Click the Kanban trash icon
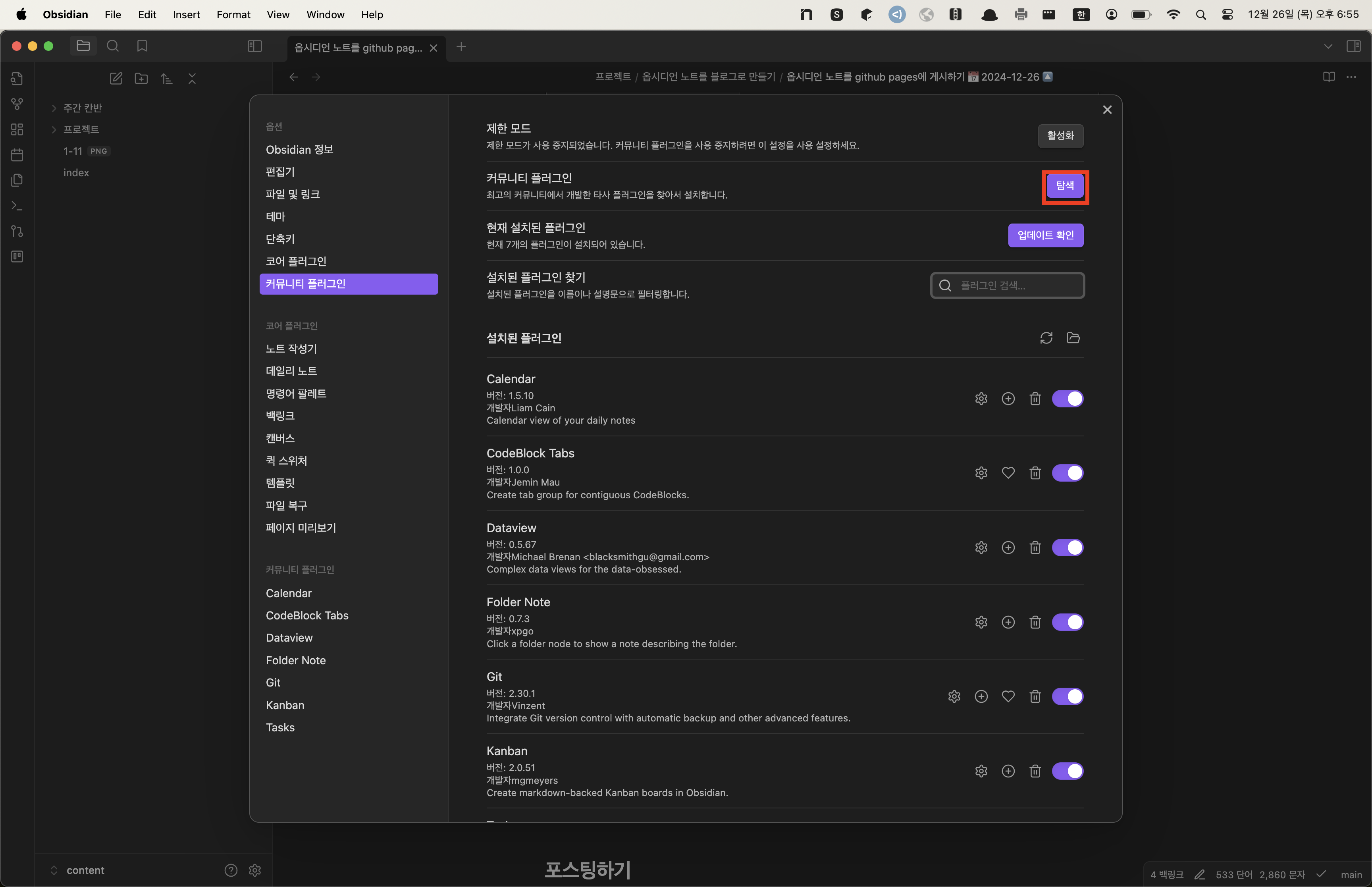Image resolution: width=1372 pixels, height=887 pixels. coord(1035,771)
